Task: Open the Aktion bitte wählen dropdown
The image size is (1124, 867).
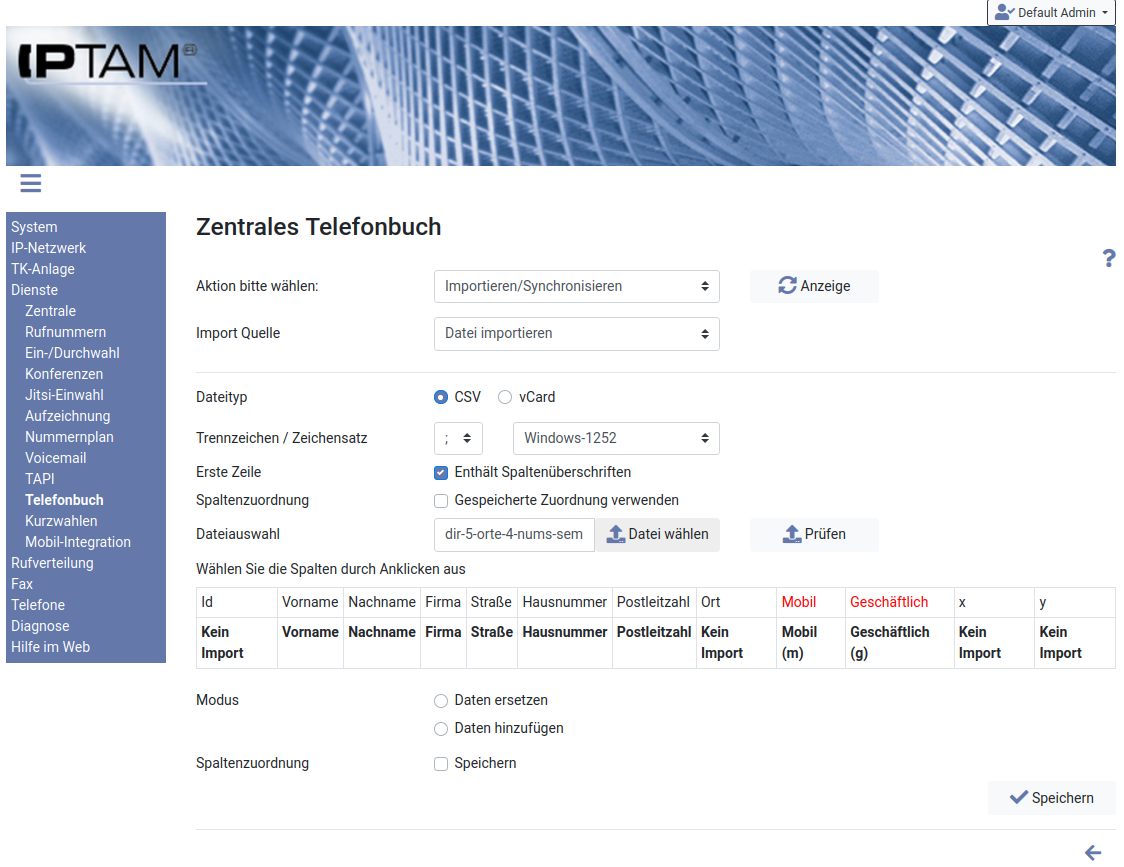Action: (577, 286)
